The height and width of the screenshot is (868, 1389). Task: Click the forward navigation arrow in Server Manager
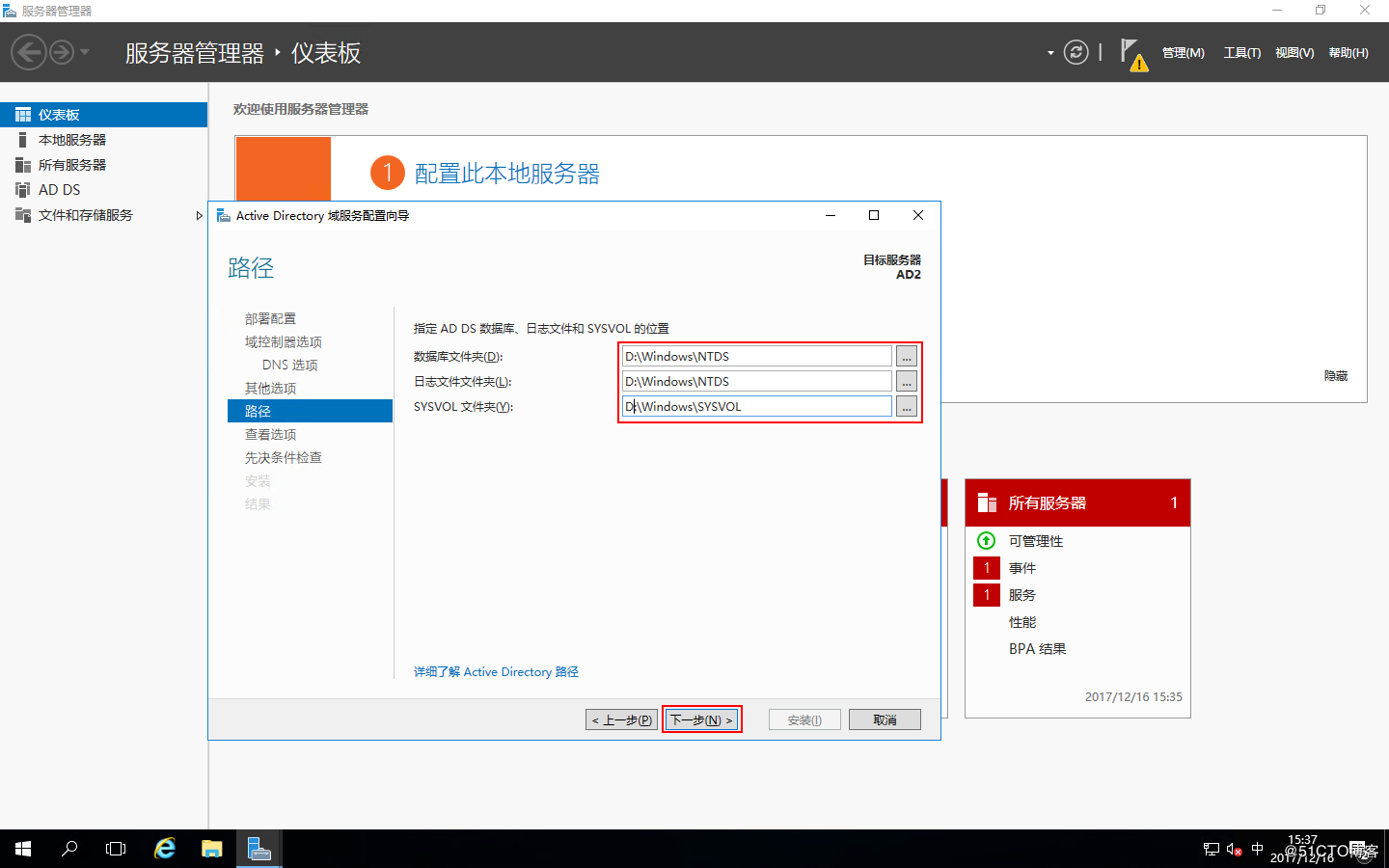click(62, 52)
